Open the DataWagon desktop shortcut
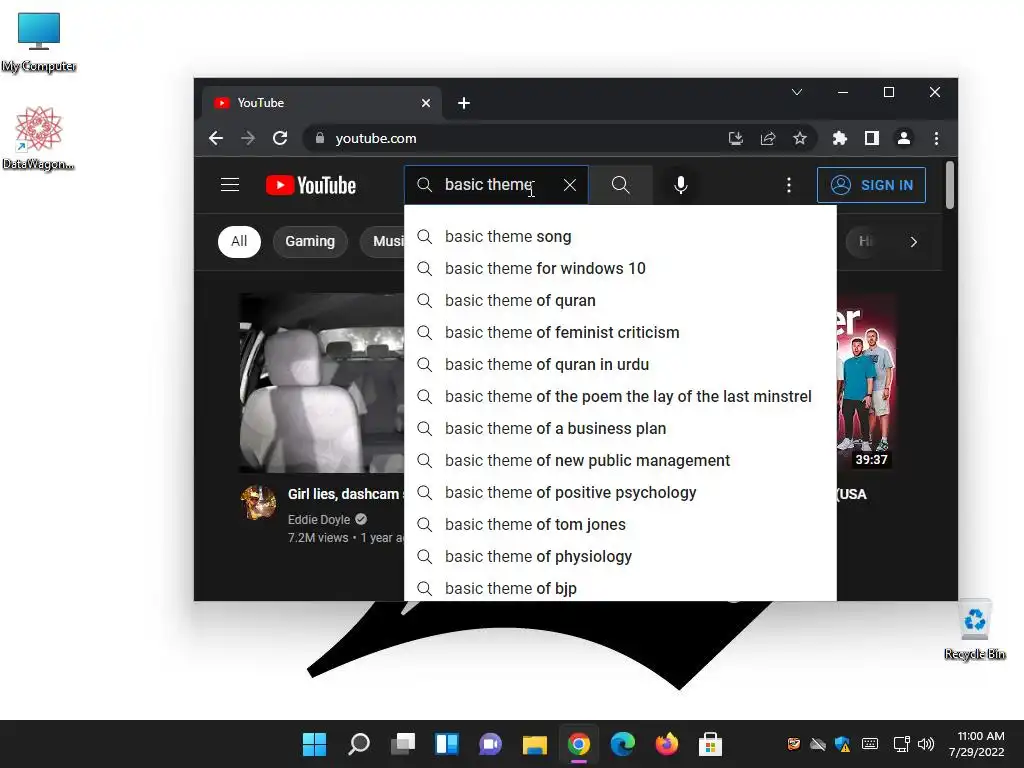This screenshot has width=1024, height=768. (x=39, y=139)
